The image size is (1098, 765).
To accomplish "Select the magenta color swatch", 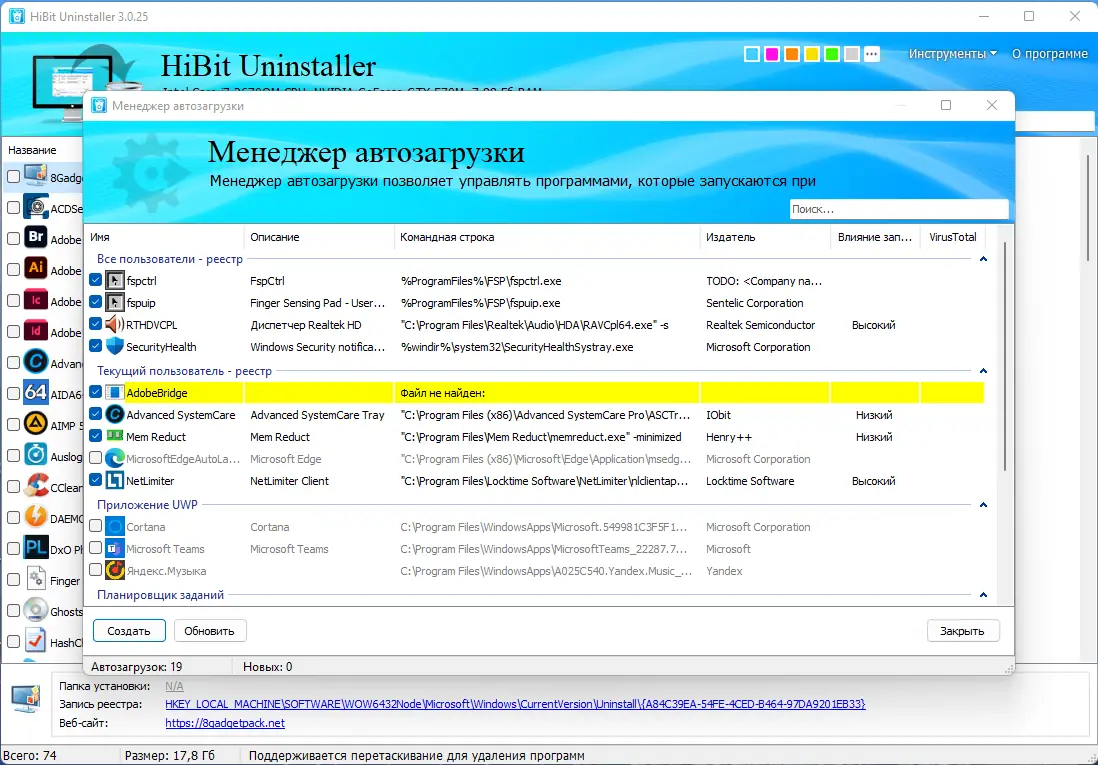I will [x=771, y=53].
